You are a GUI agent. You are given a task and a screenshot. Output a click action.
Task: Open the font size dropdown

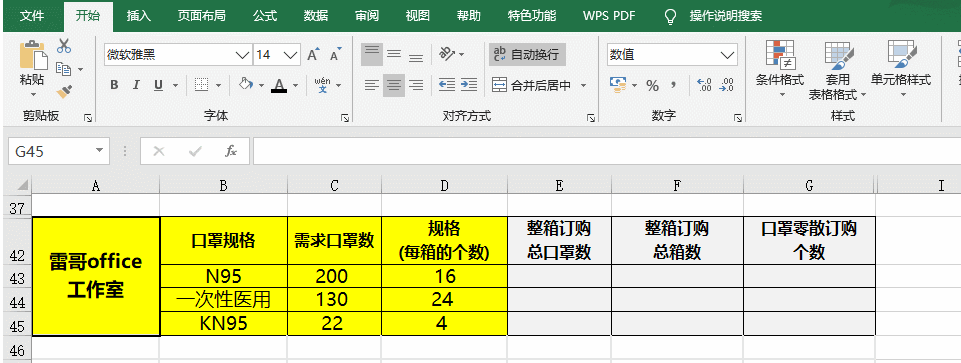[292, 55]
